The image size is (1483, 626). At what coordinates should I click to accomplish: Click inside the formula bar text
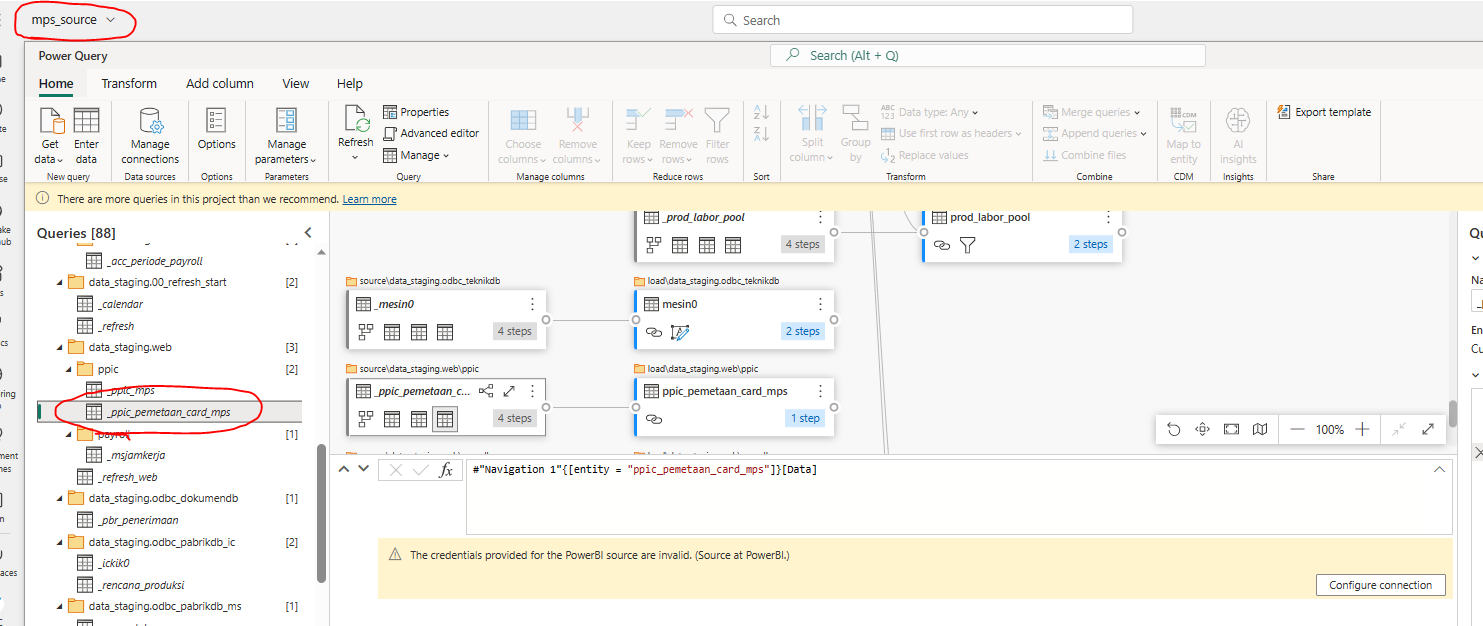tap(958, 496)
